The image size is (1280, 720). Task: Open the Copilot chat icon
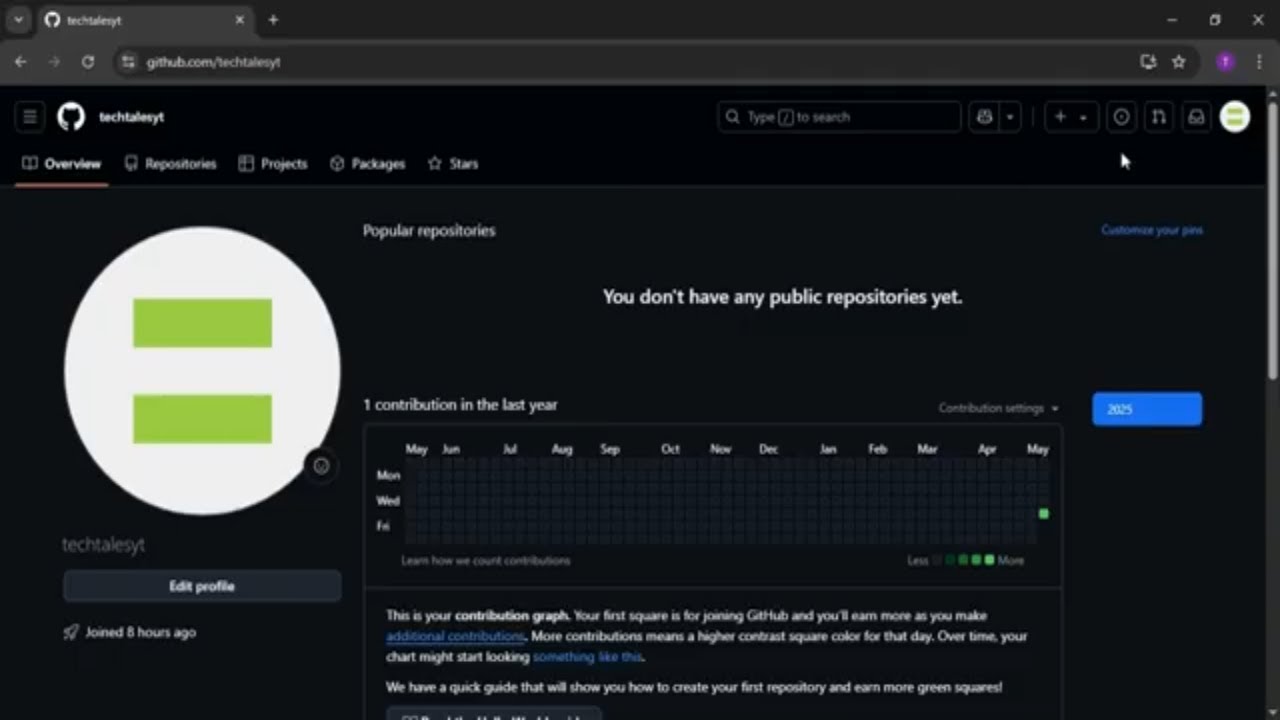984,117
